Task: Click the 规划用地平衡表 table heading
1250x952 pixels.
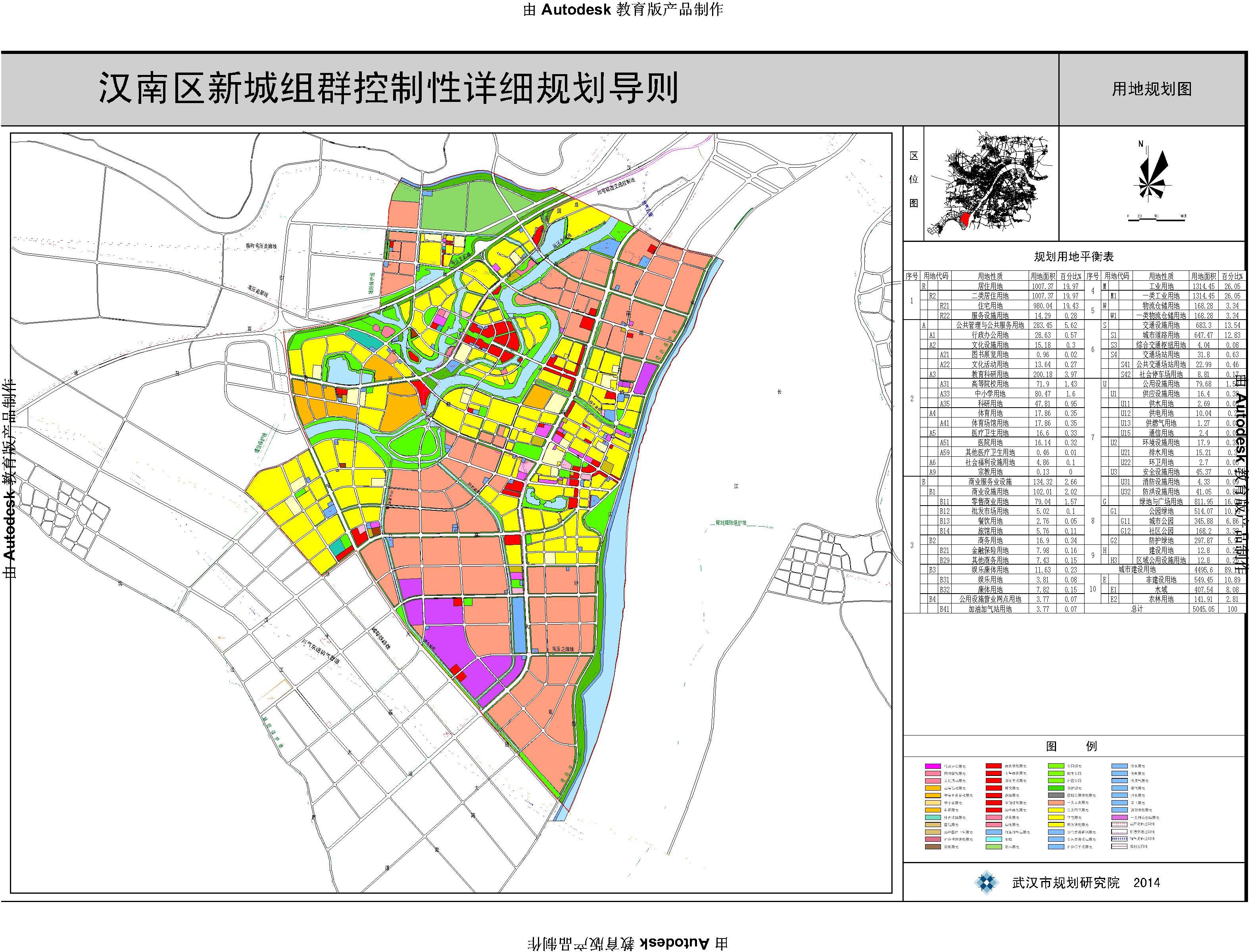Action: [x=1074, y=257]
